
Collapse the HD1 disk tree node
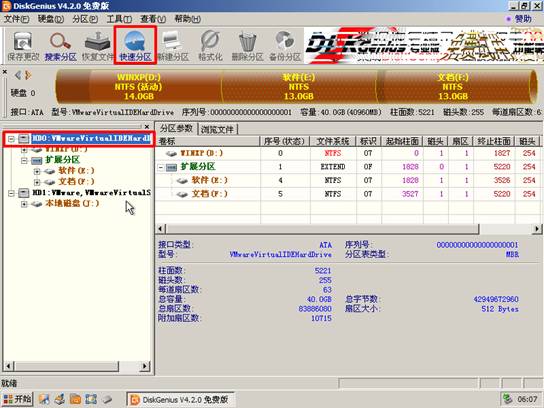(x=11, y=193)
